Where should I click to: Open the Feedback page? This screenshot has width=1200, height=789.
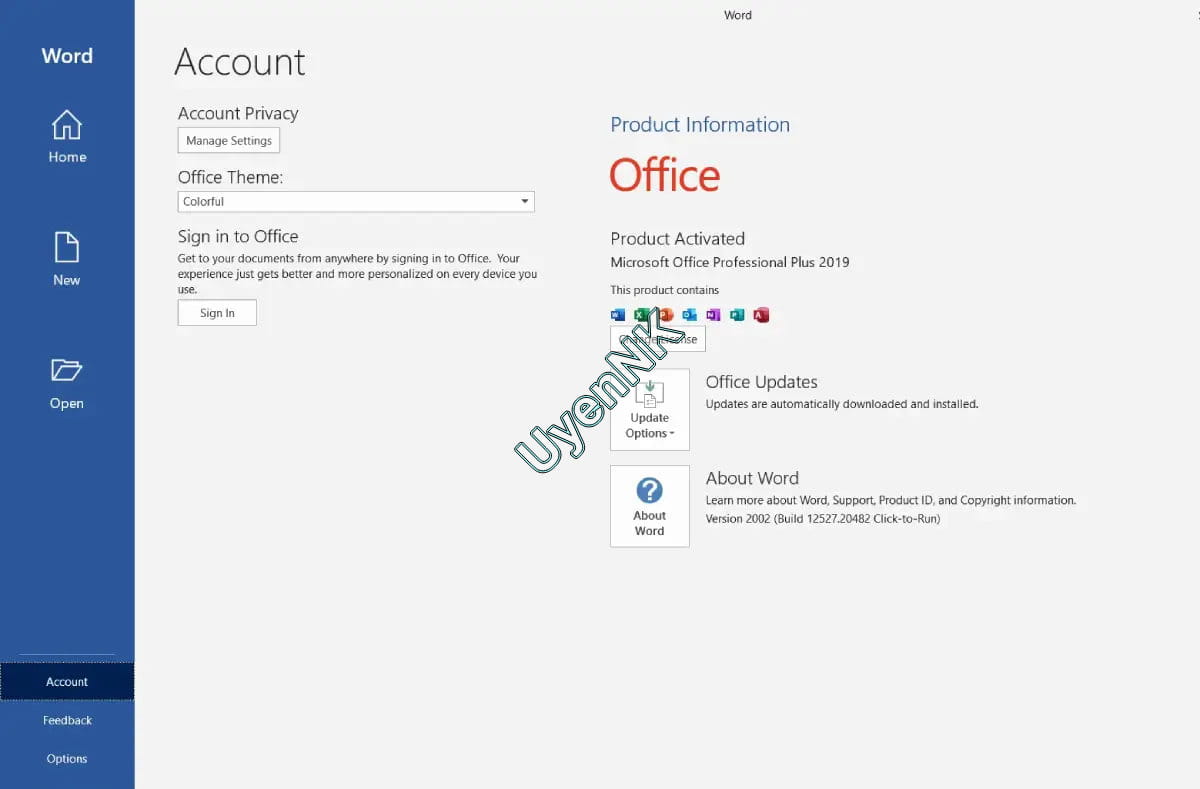[67, 720]
